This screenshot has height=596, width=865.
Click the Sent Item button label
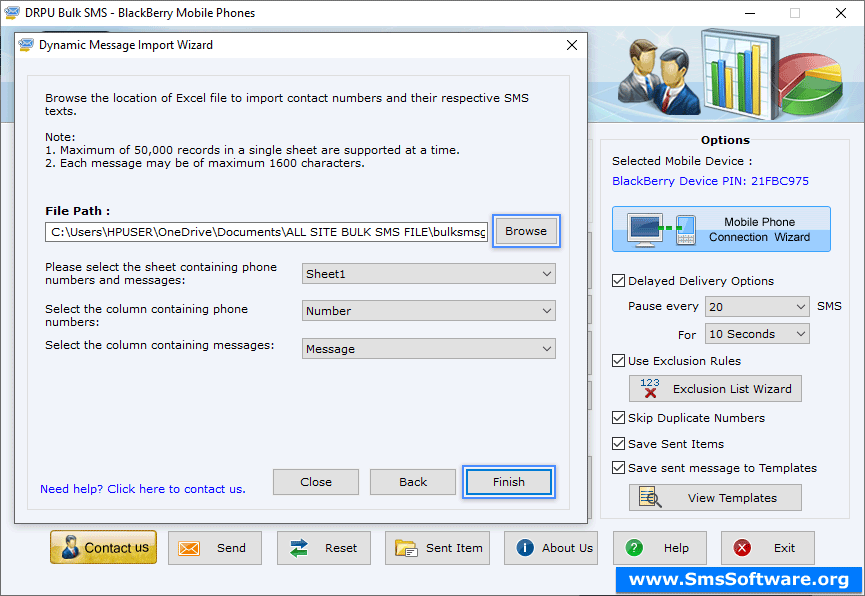tap(454, 548)
